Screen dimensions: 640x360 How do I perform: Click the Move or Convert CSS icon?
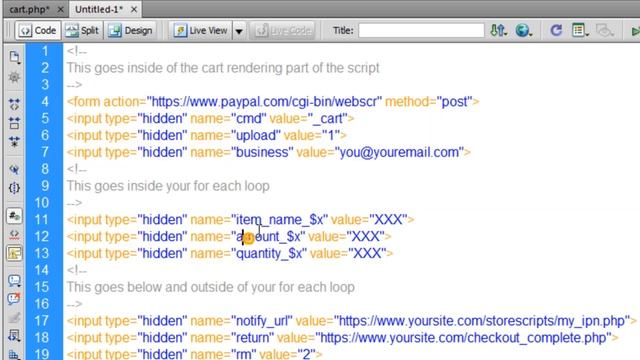(x=14, y=354)
